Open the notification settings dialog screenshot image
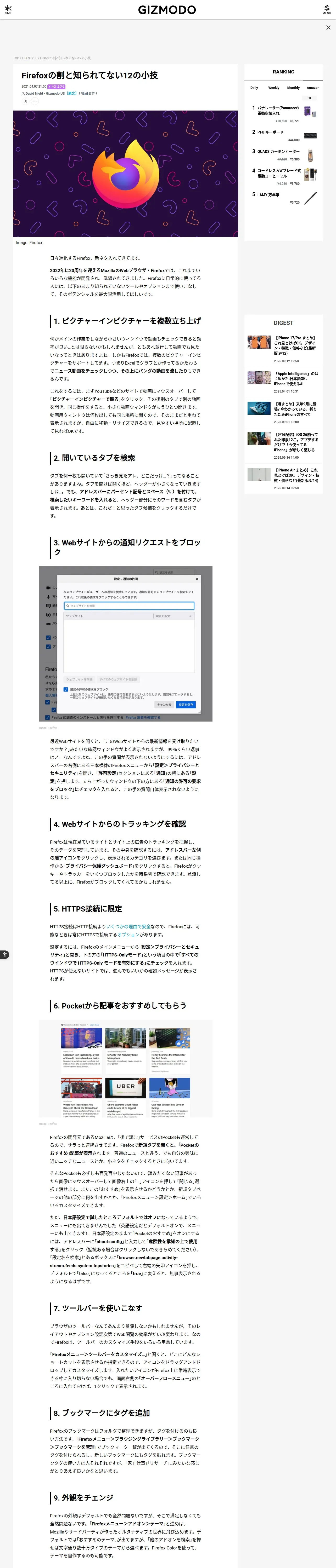Viewport: 336px width, 1568px height. pos(126,644)
